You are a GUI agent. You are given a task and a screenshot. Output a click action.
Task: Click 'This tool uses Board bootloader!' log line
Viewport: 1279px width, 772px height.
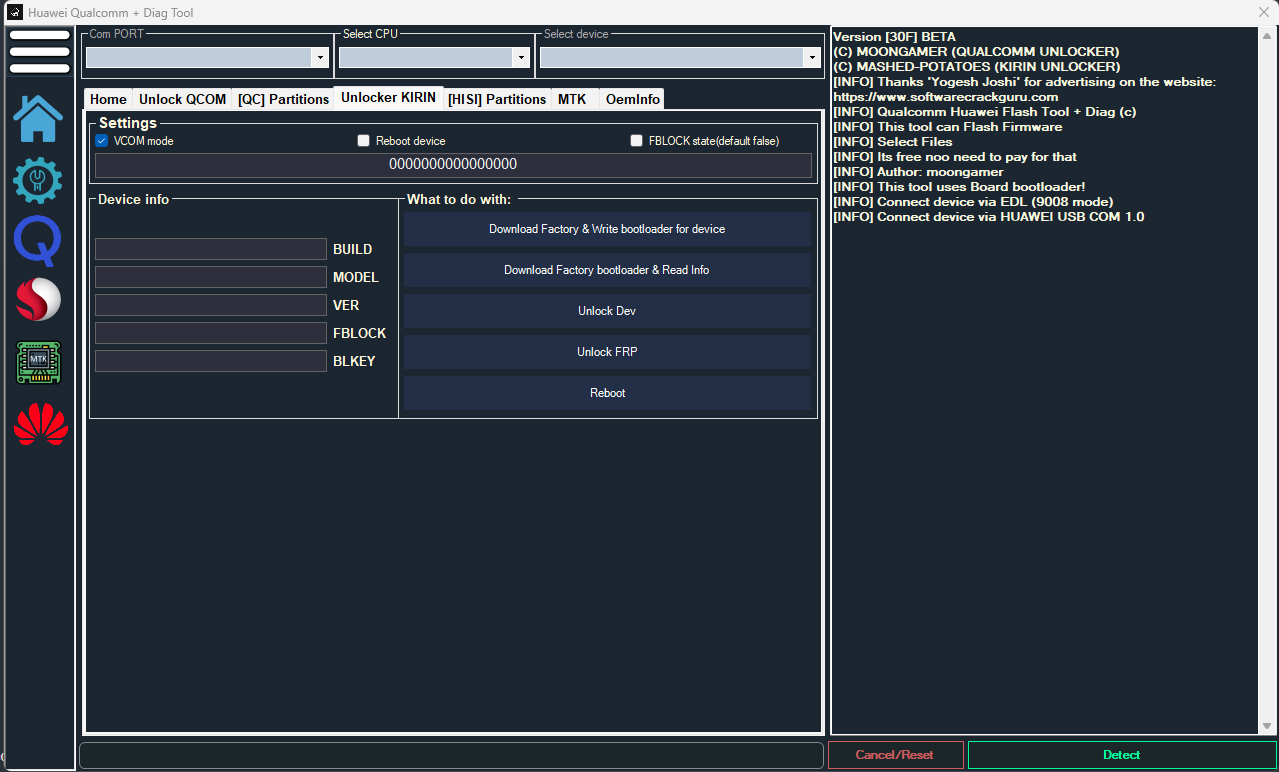pyautogui.click(x=959, y=187)
